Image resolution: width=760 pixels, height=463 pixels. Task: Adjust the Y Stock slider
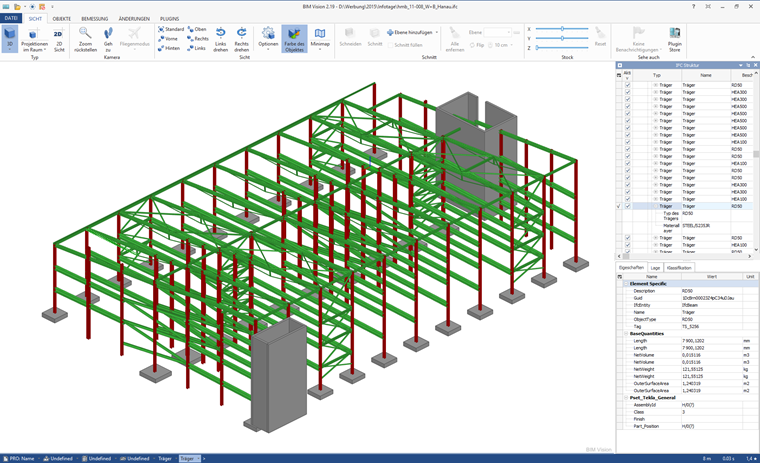tap(562, 38)
